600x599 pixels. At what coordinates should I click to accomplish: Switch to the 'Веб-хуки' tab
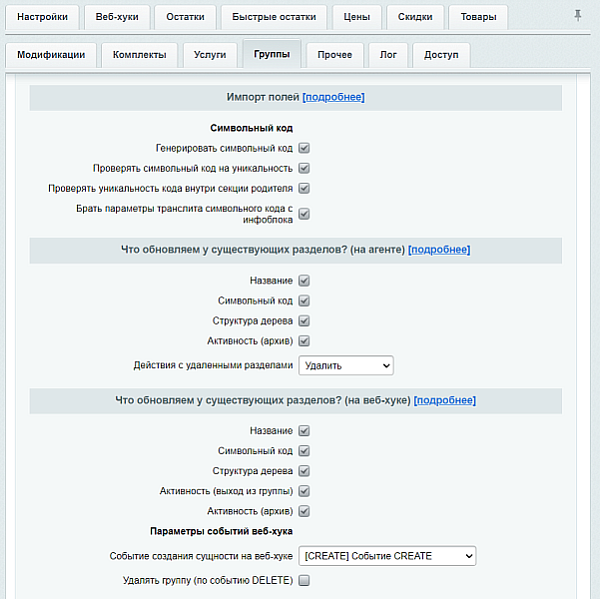pos(118,18)
